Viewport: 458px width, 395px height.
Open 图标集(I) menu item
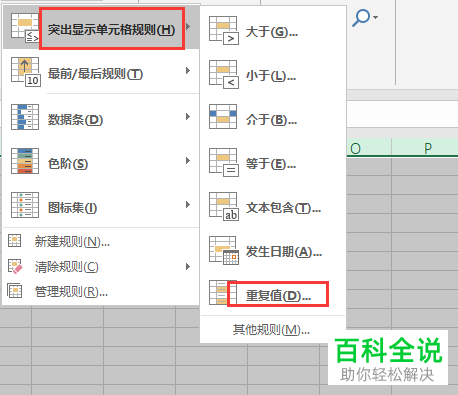coord(101,205)
